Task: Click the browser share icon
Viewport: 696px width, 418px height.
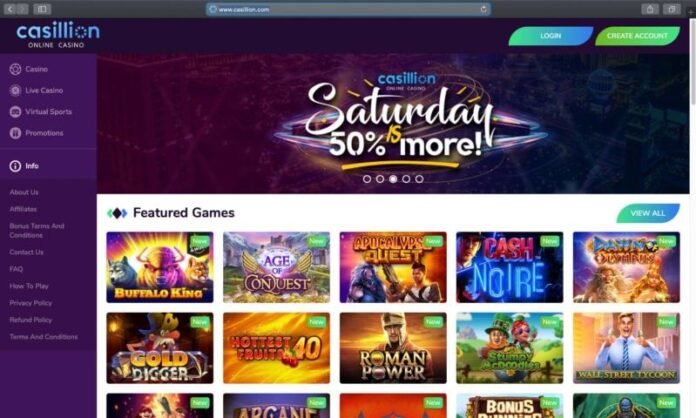Action: click(650, 9)
